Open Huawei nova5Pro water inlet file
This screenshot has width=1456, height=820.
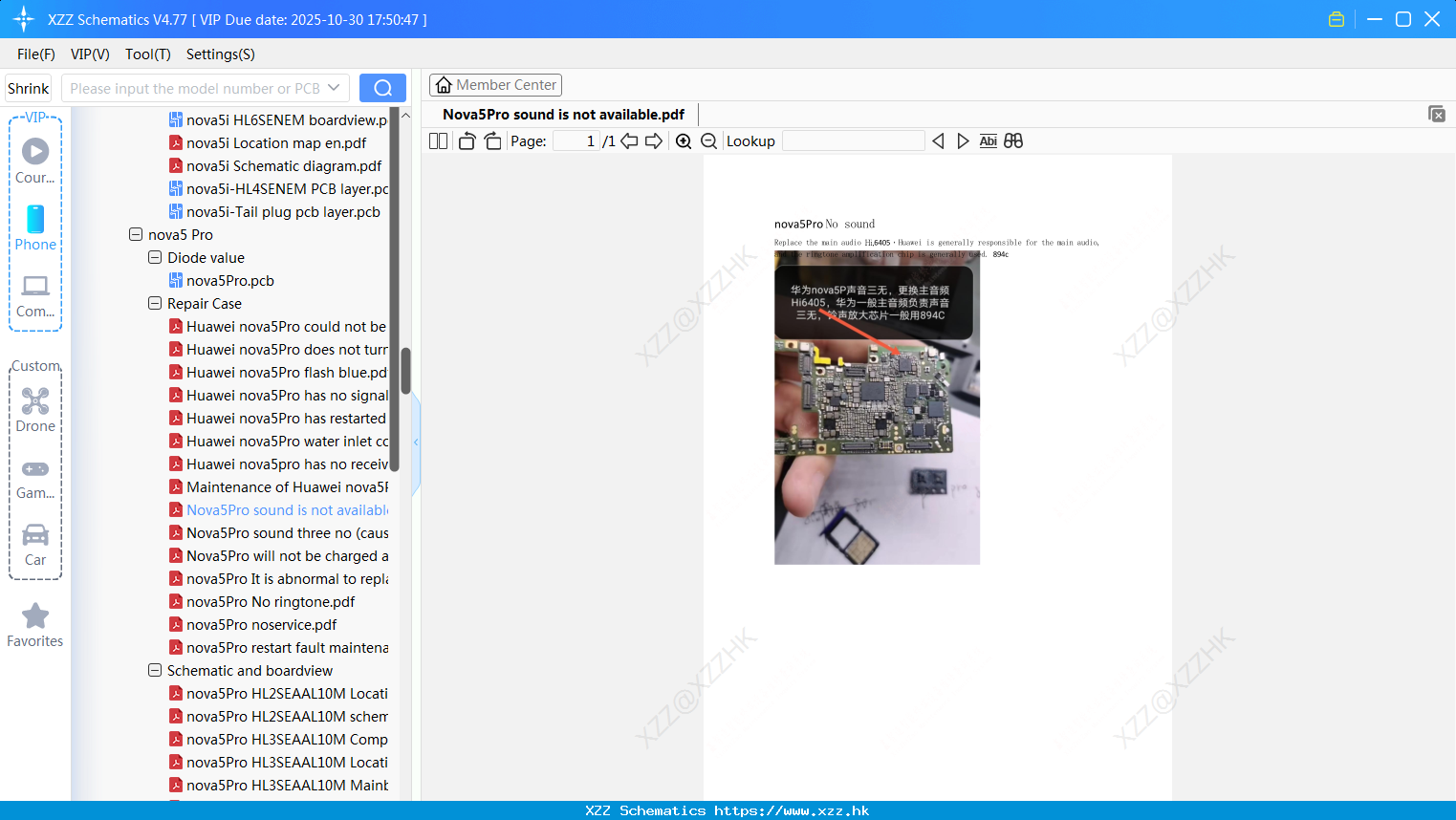279,441
